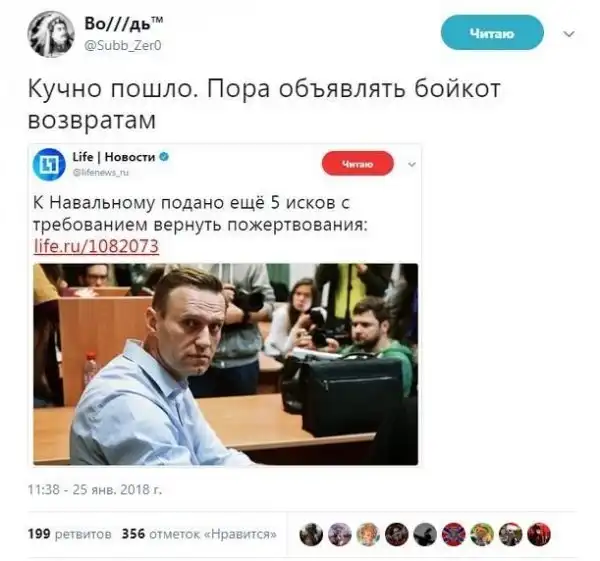This screenshot has width=600, height=561.
Task: Expand the quoted tweet options chevron
Action: (x=412, y=165)
